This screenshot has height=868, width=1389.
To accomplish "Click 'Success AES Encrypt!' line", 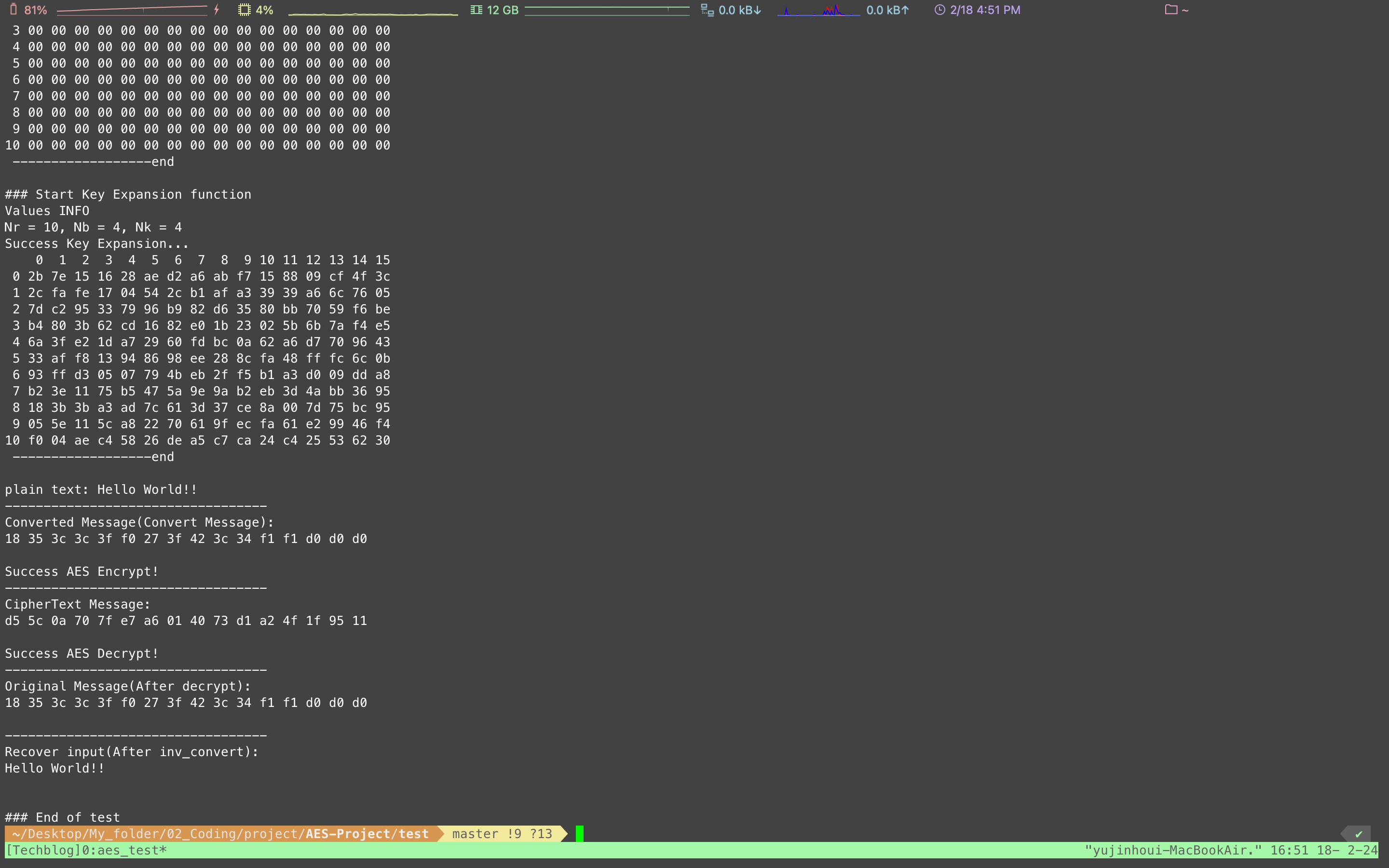I will pyautogui.click(x=82, y=572).
